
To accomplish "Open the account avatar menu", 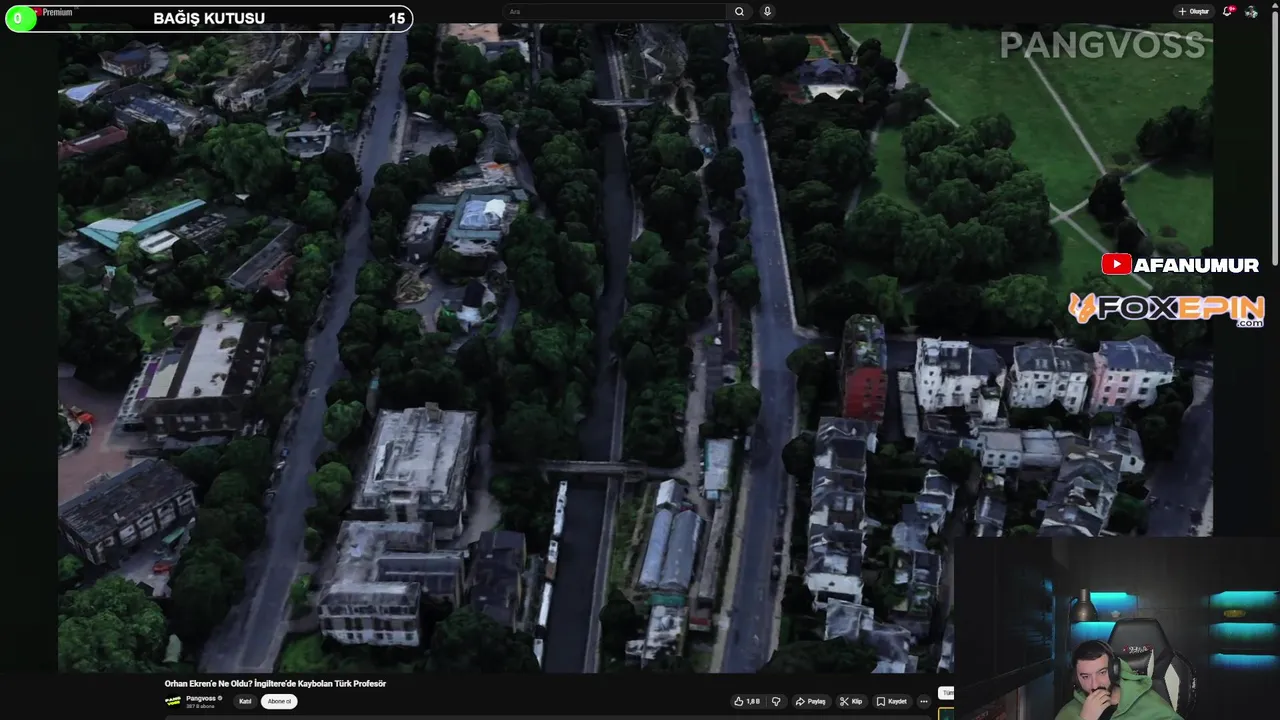I will [x=1251, y=11].
